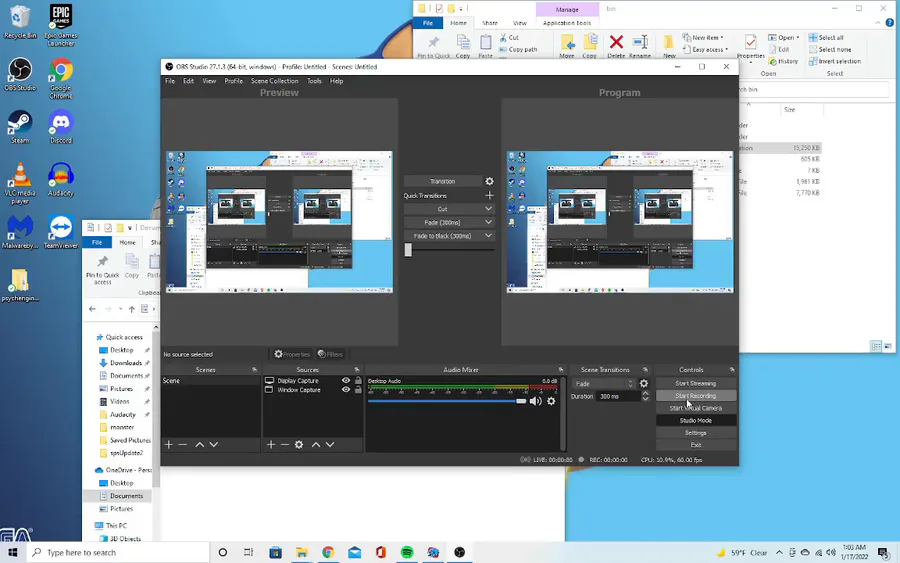
Task: Open OBS View menu
Action: pyautogui.click(x=209, y=81)
